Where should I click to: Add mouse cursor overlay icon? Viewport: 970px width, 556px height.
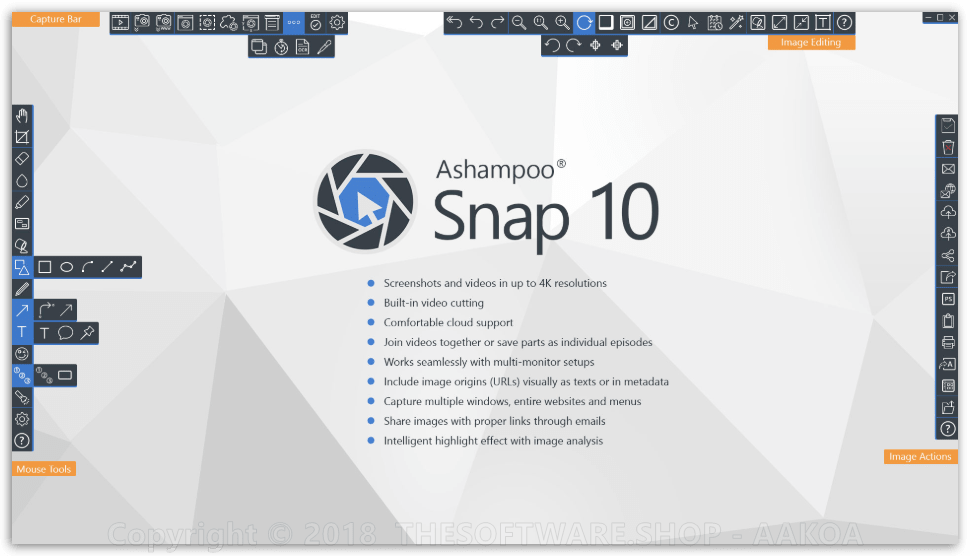tap(693, 23)
